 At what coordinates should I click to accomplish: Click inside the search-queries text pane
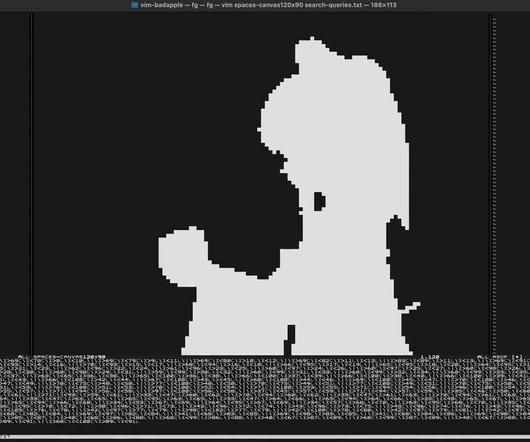tap(265, 390)
